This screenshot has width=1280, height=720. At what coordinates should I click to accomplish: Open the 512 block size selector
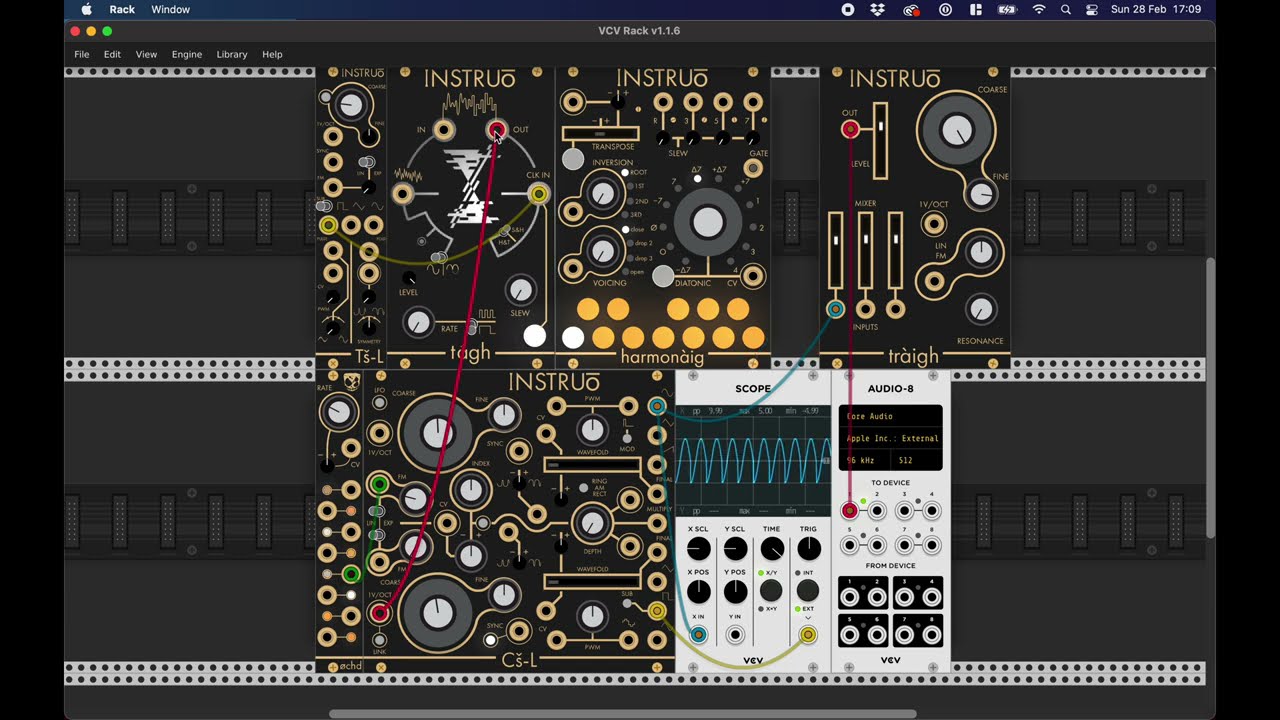tap(917, 461)
